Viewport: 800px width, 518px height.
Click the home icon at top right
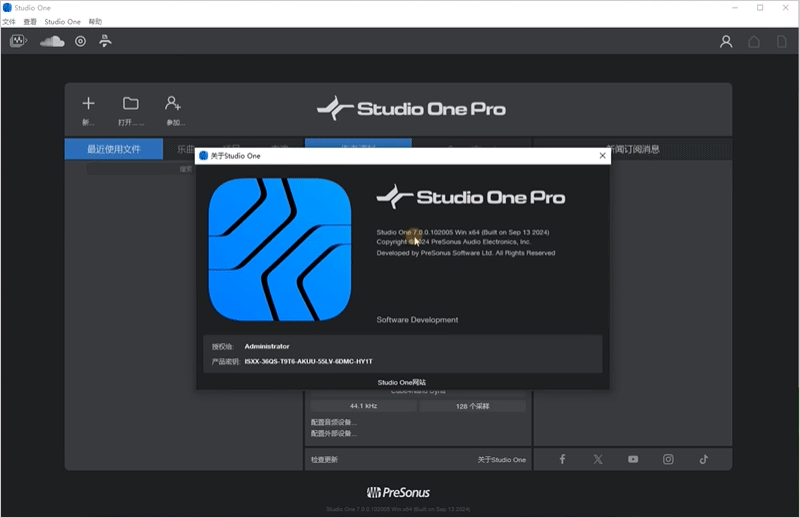point(754,41)
